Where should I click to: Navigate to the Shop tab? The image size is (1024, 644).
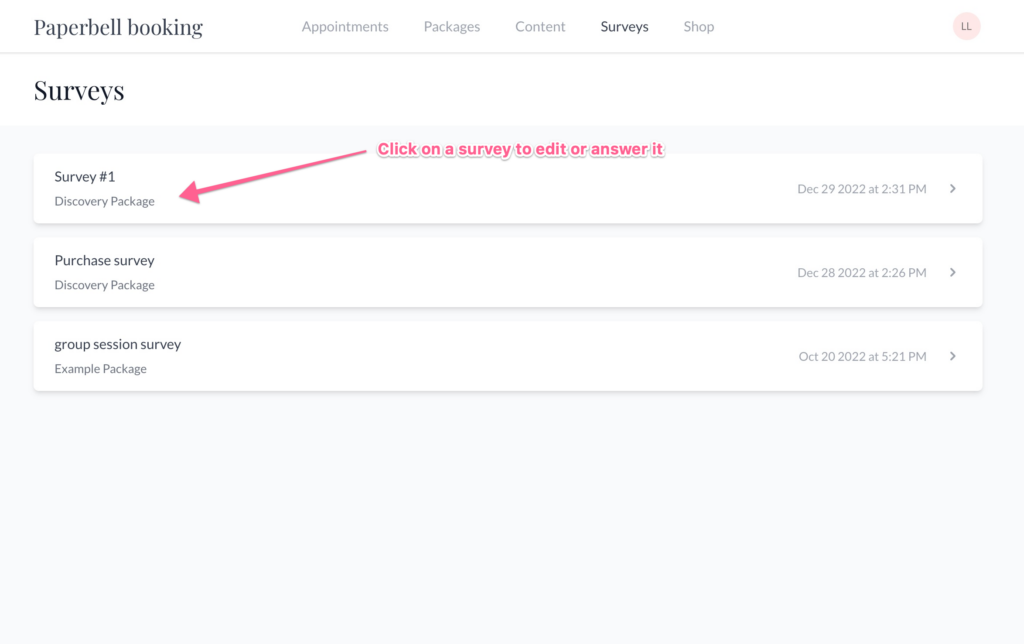[698, 27]
